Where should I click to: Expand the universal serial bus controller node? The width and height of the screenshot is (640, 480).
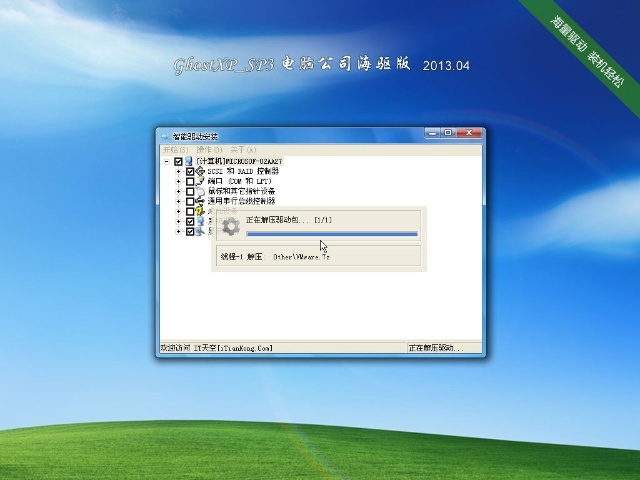(178, 201)
